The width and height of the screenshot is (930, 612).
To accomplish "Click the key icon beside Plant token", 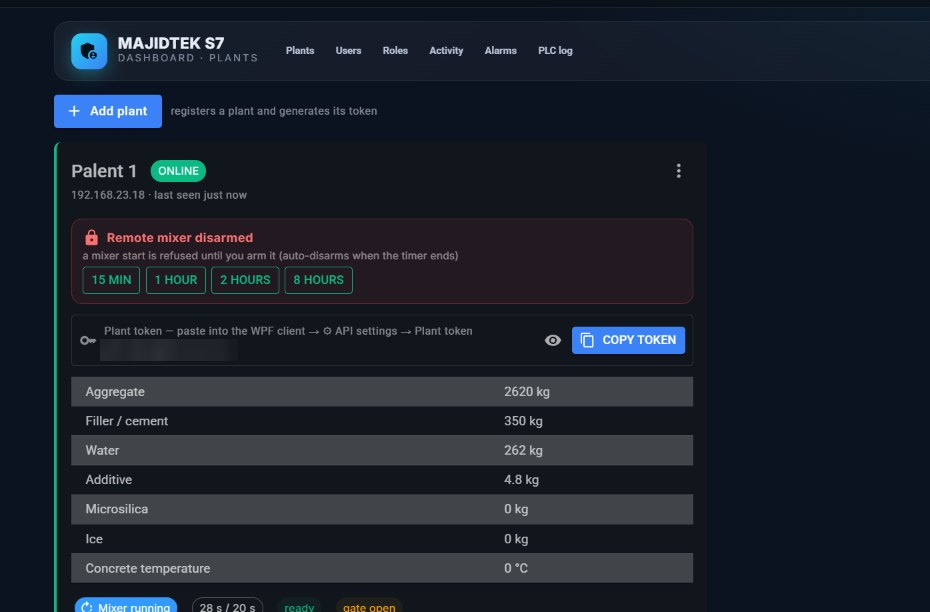I will tap(88, 340).
